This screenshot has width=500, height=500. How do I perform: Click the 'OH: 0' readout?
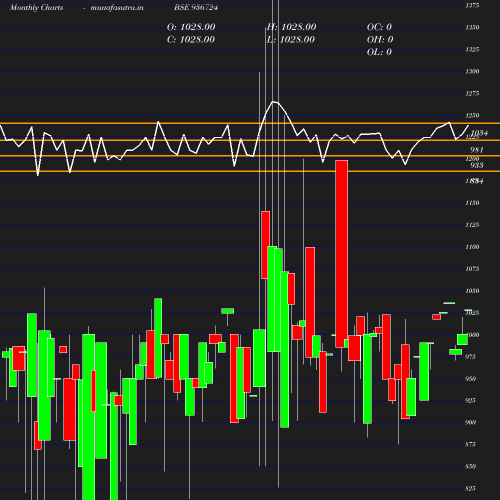tap(380, 39)
